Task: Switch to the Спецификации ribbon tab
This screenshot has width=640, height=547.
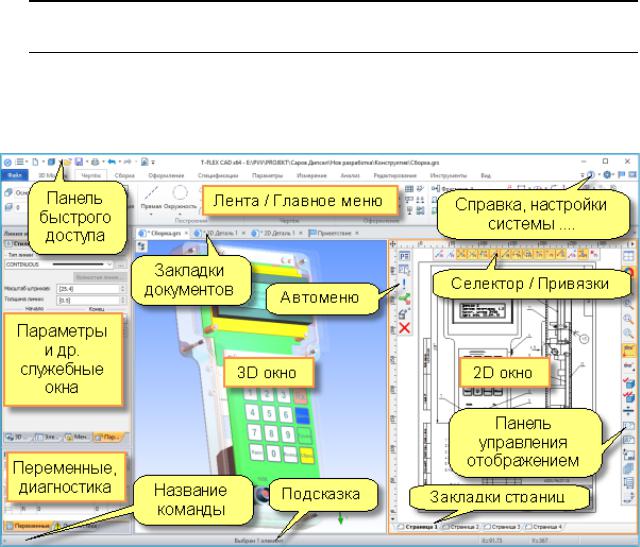Action: [x=218, y=176]
